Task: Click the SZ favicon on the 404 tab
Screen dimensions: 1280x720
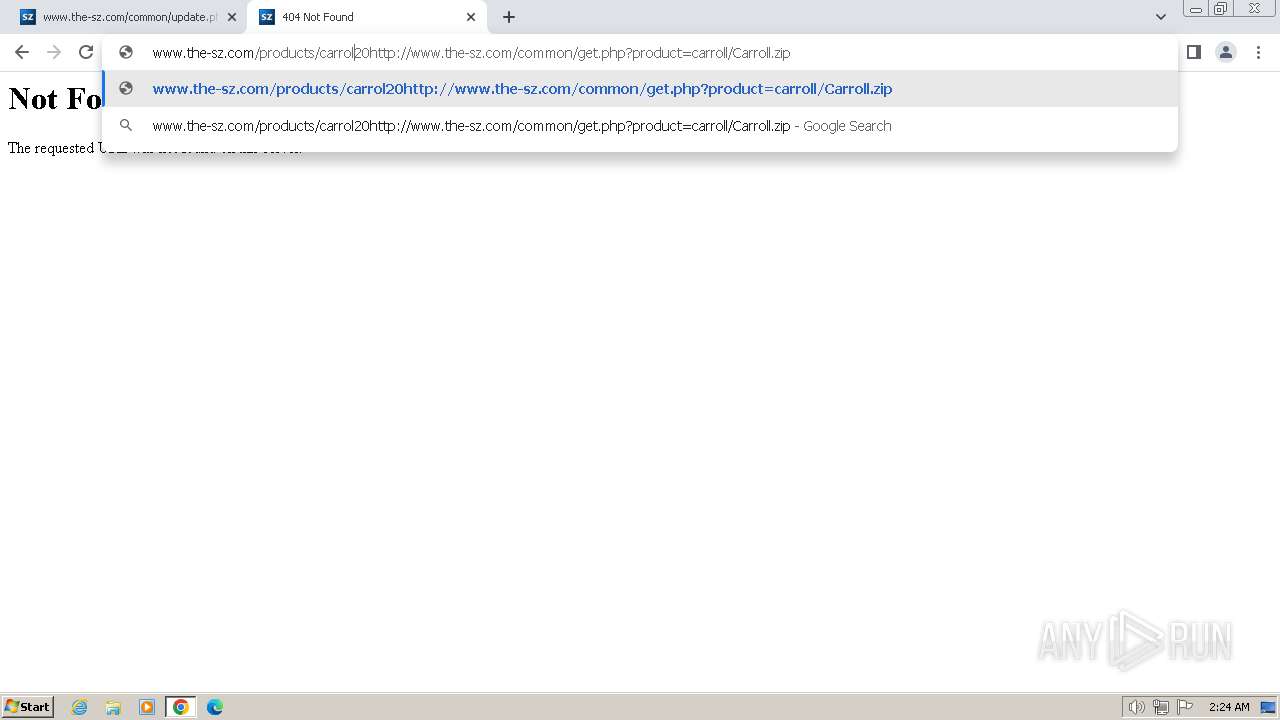Action: [x=267, y=17]
